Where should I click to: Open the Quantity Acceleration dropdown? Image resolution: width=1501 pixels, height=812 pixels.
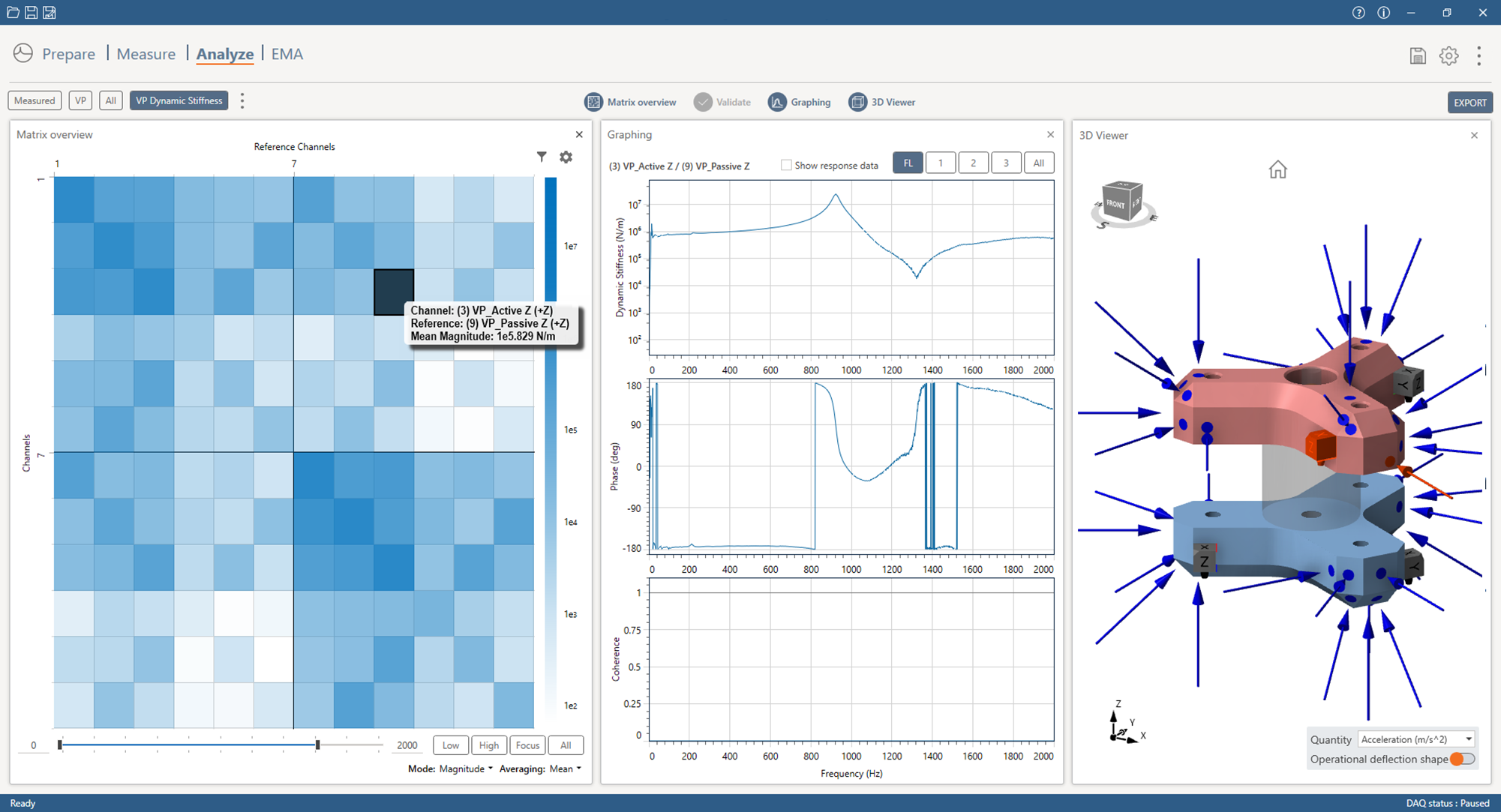pyautogui.click(x=1415, y=739)
